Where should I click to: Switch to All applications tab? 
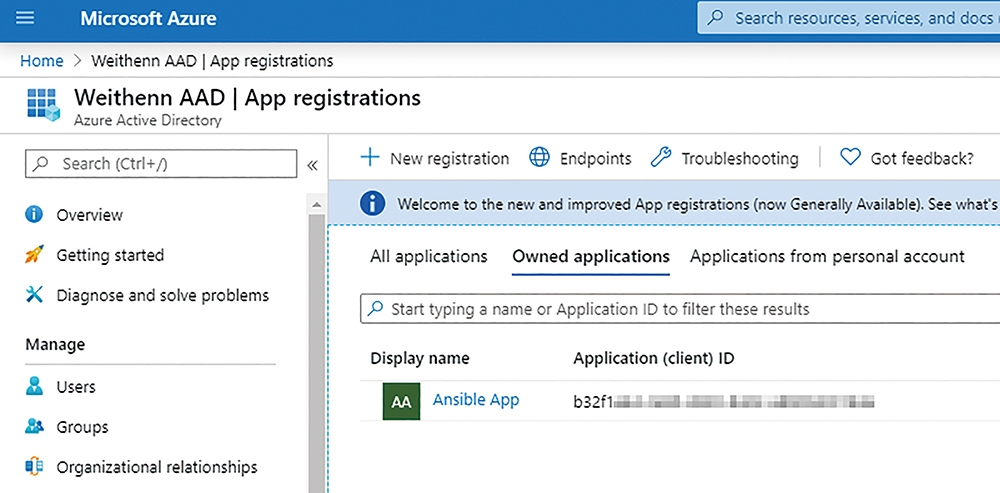(x=429, y=256)
